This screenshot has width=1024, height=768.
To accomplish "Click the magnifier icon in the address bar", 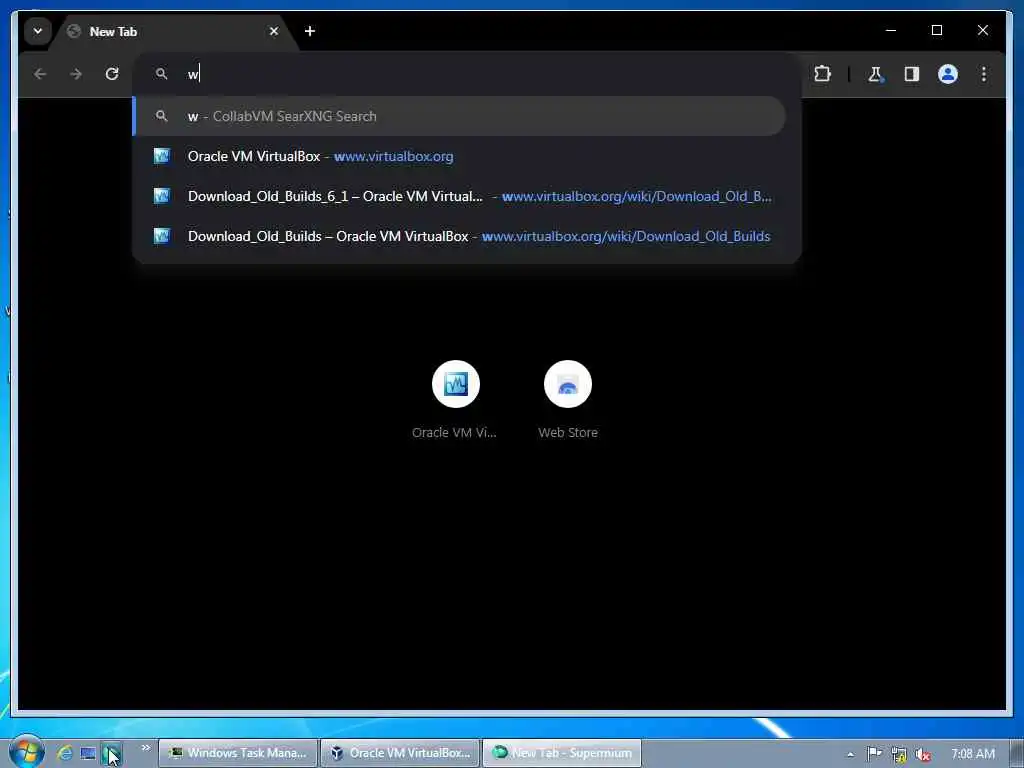I will click(161, 74).
